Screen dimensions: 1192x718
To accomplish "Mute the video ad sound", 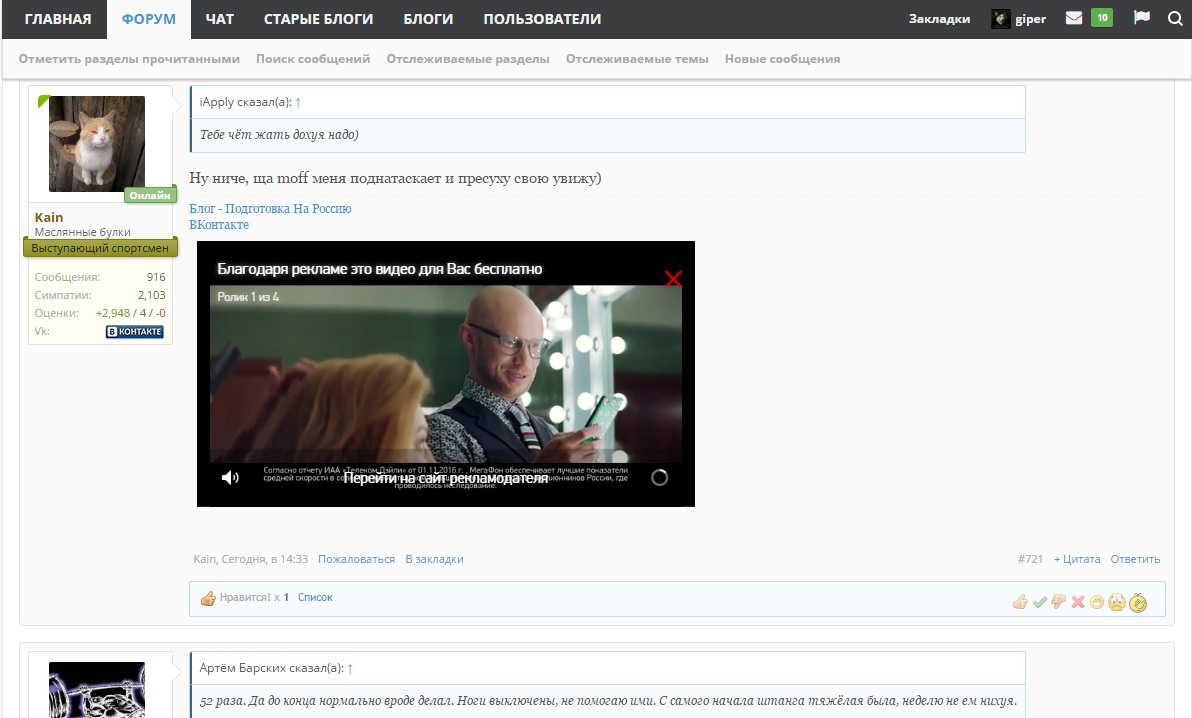I will click(230, 478).
